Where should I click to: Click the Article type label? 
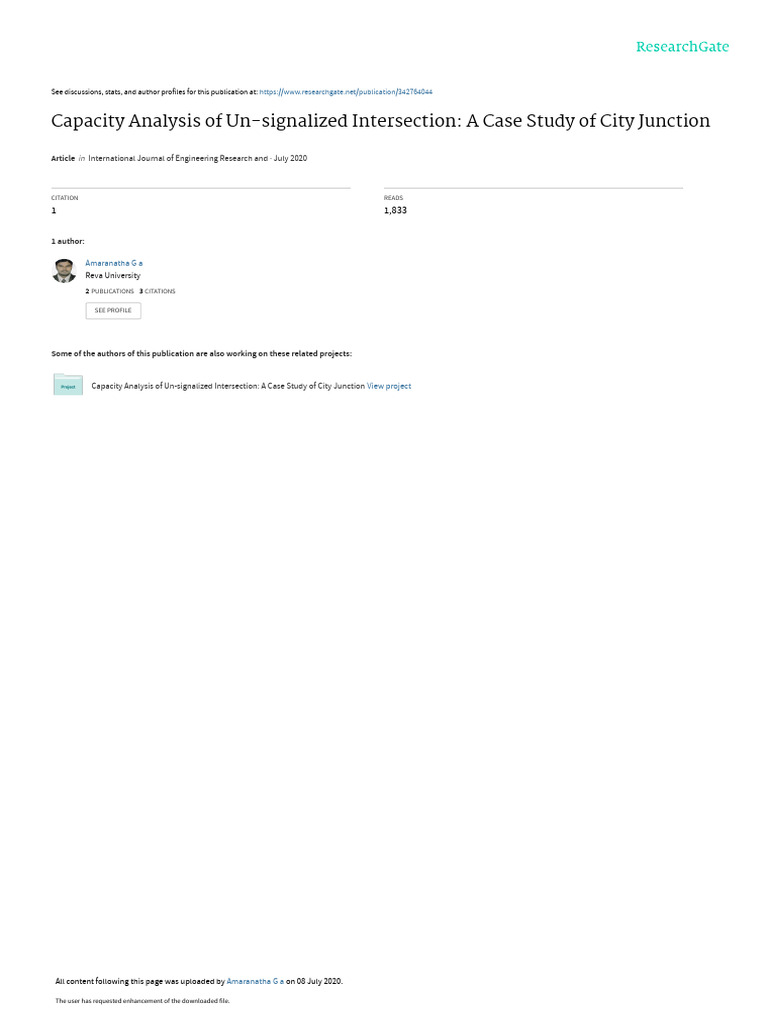(63, 158)
